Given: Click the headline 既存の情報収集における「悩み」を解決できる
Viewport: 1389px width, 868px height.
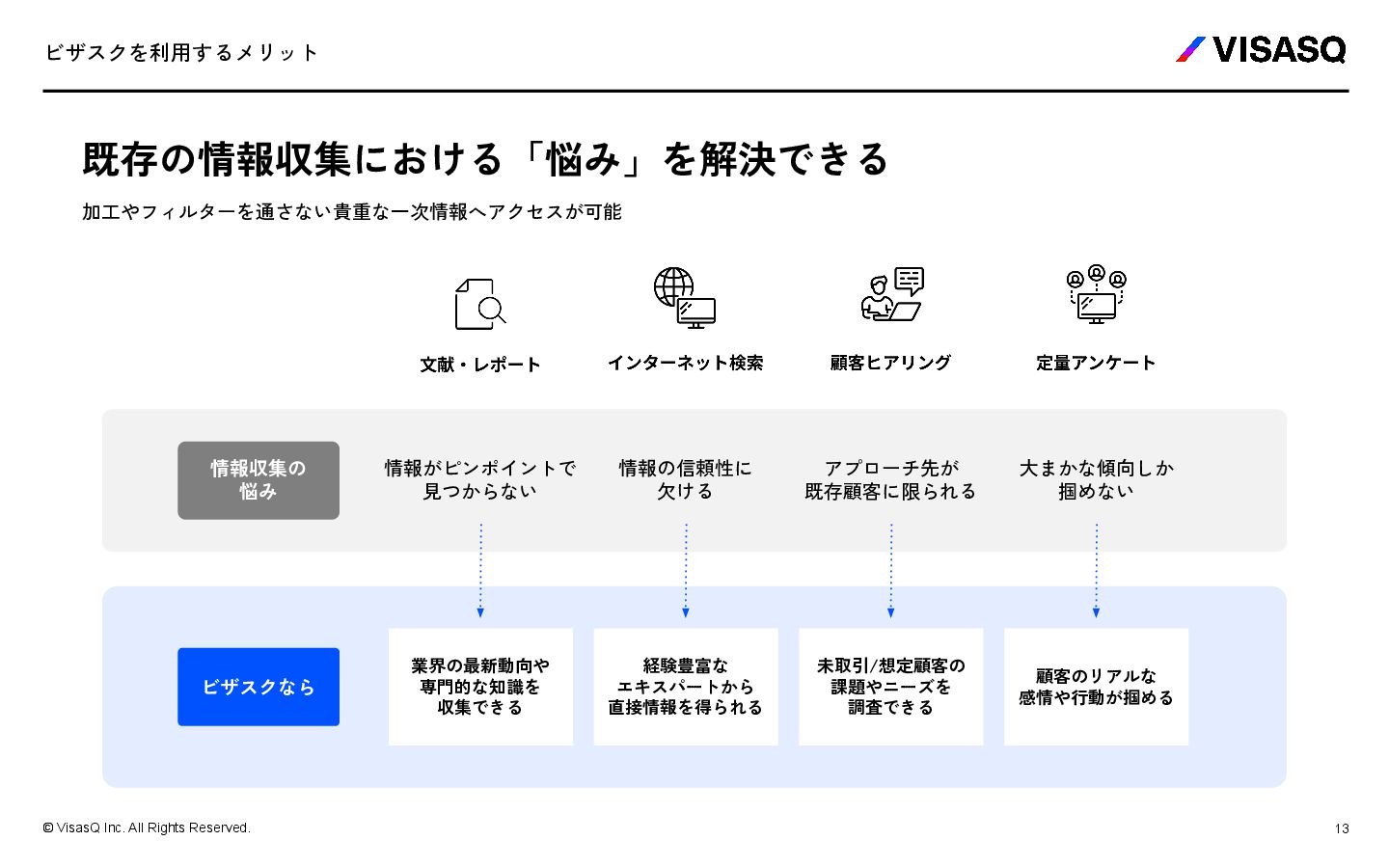Looking at the screenshot, I should tap(485, 159).
